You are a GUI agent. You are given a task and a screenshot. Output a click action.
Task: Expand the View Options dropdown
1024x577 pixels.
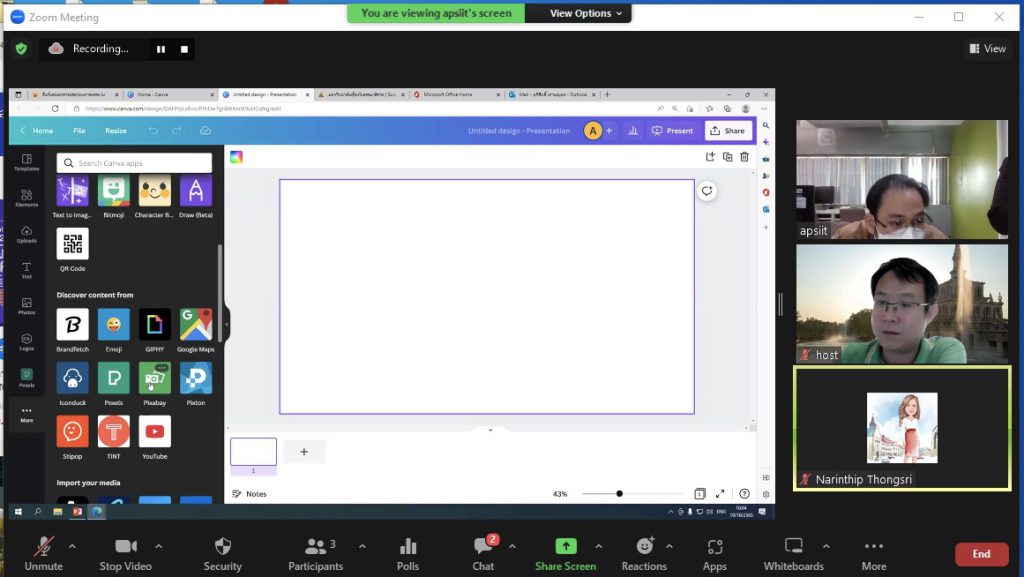pos(587,13)
